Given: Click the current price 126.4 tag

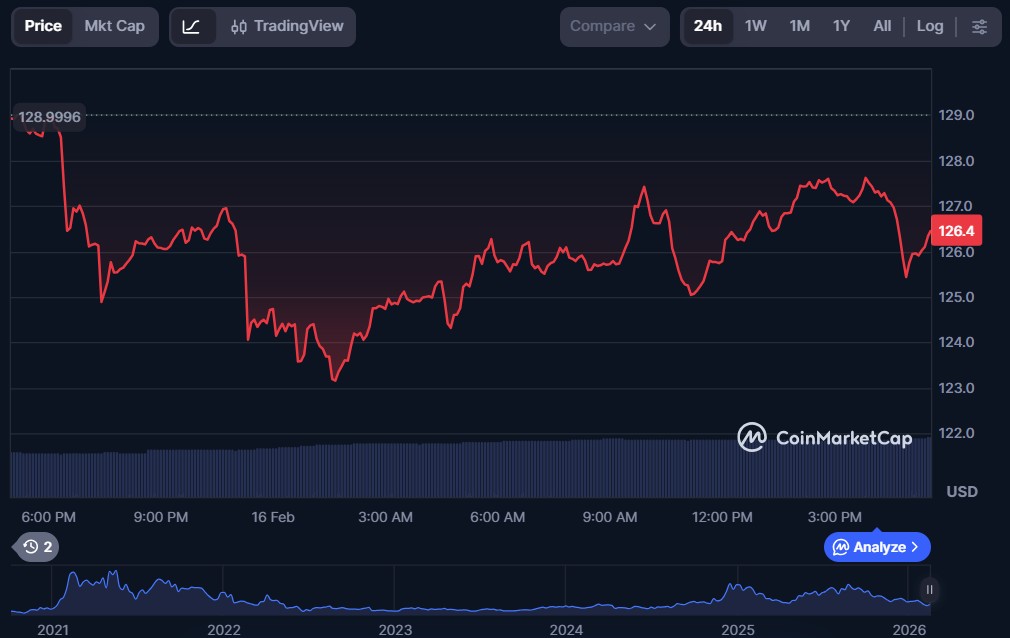Looking at the screenshot, I should 956,231.
